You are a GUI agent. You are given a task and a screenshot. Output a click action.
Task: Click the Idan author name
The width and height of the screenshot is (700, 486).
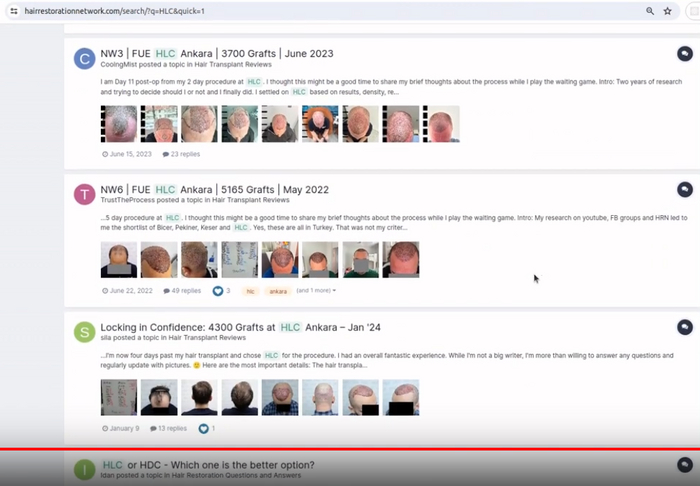click(108, 475)
